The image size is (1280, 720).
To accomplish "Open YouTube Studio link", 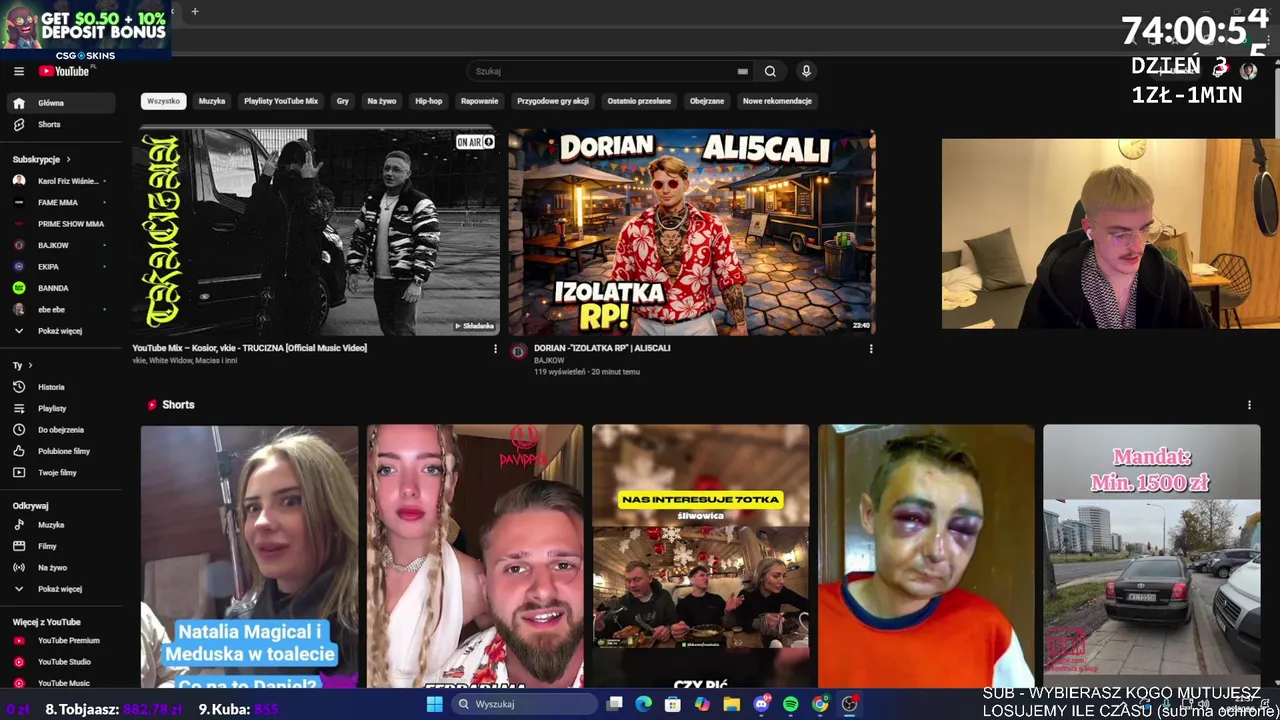I will coord(62,662).
